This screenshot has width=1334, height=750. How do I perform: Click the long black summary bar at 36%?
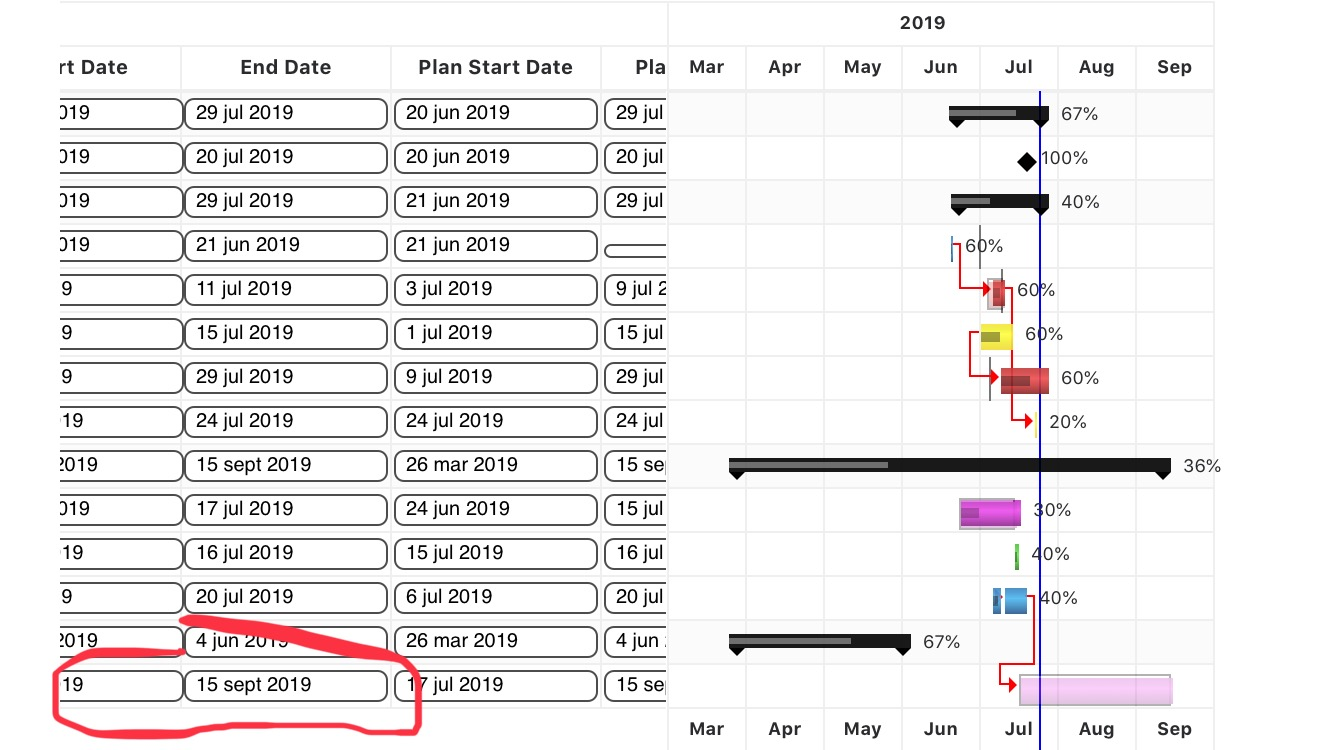tap(950, 466)
